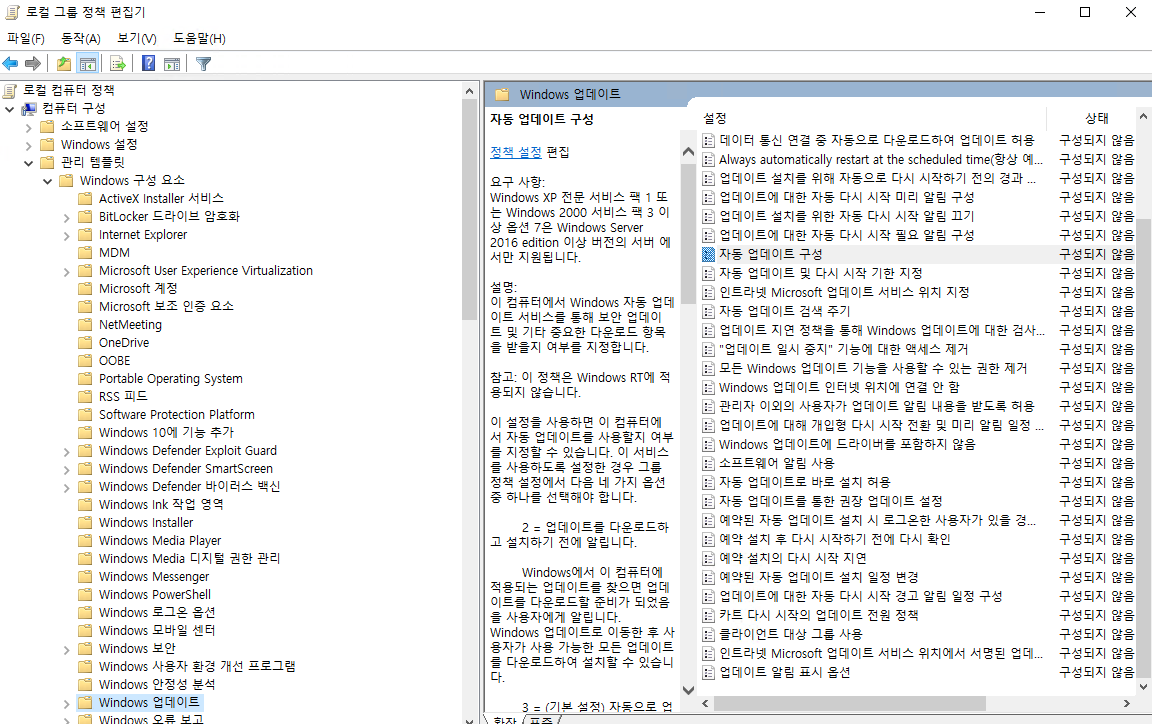
Task: Collapse the Windows 구성 요소 node
Action: tap(48, 181)
